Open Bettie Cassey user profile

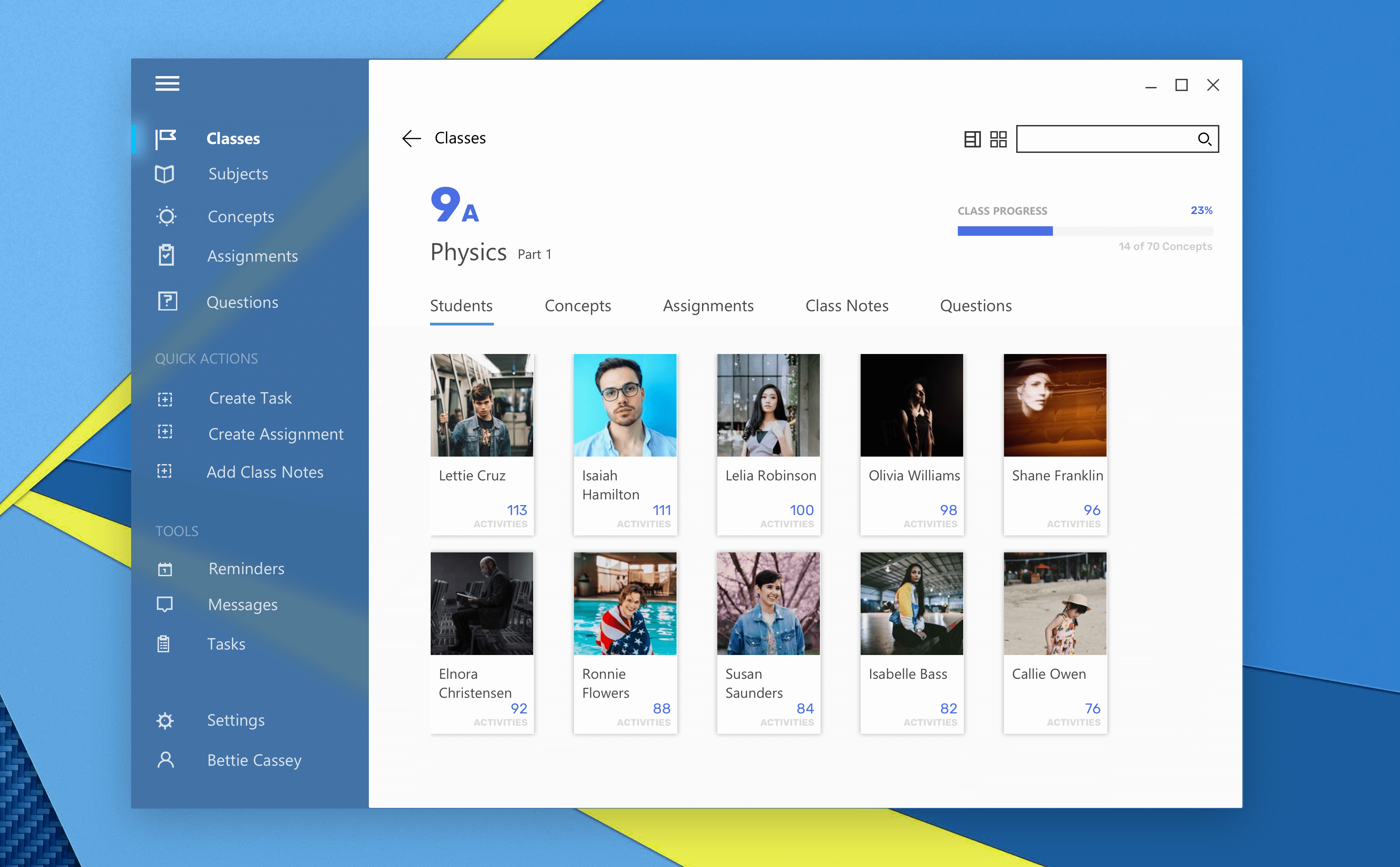(x=253, y=760)
